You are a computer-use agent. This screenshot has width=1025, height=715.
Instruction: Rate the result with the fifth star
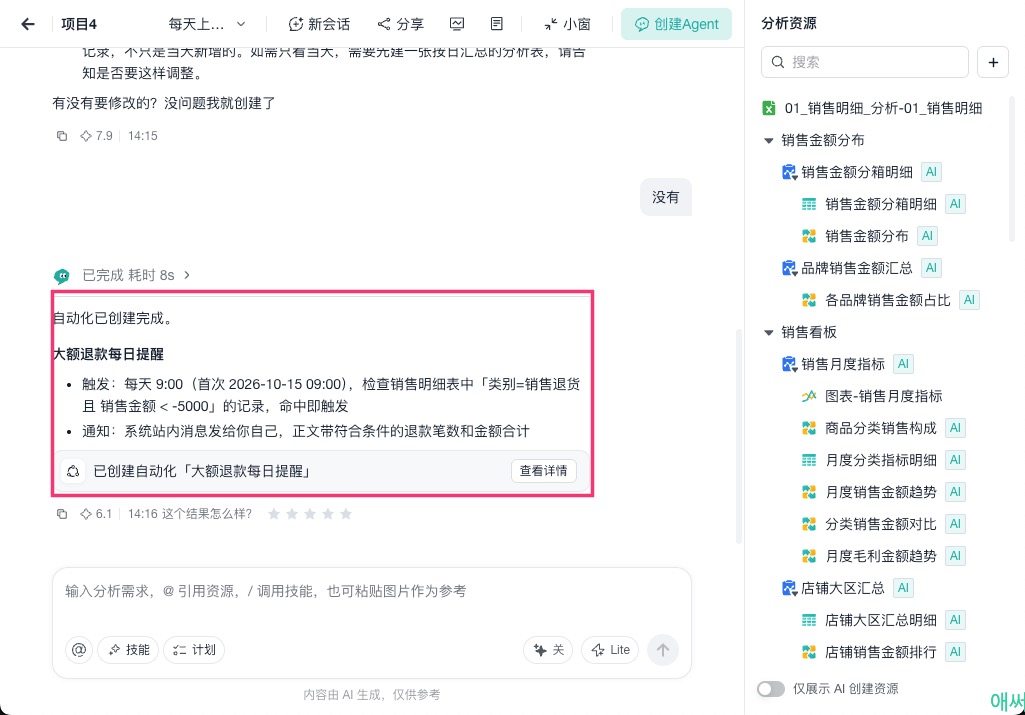click(x=346, y=514)
